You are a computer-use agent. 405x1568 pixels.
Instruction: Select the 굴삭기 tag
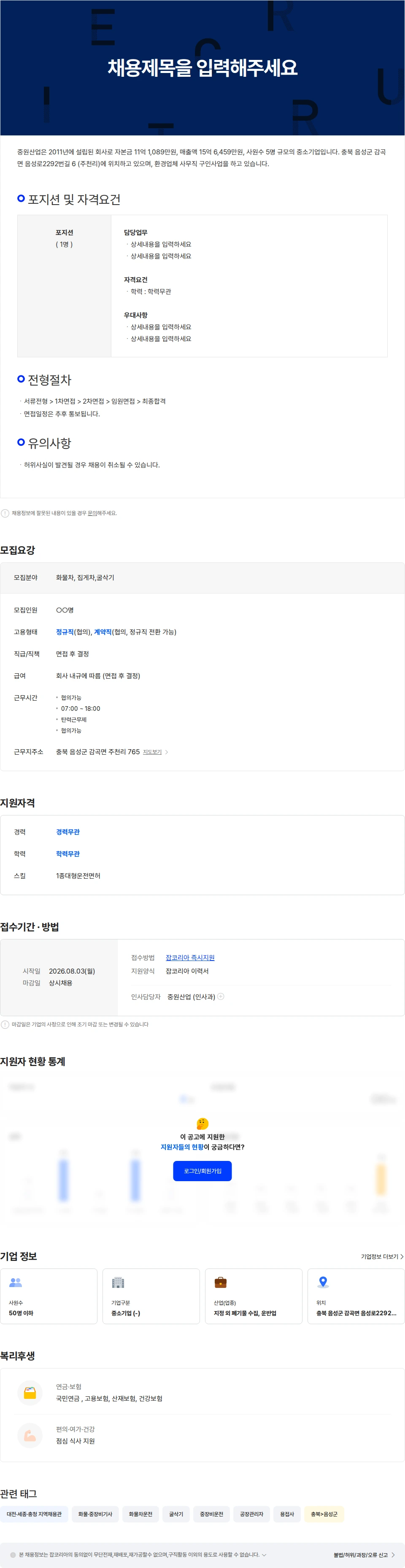tap(176, 1514)
